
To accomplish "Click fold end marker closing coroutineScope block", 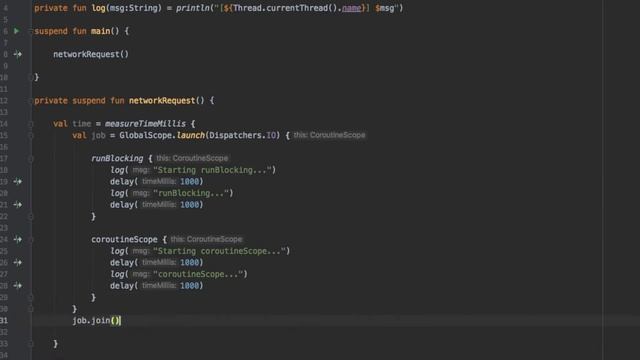I will (31, 298).
